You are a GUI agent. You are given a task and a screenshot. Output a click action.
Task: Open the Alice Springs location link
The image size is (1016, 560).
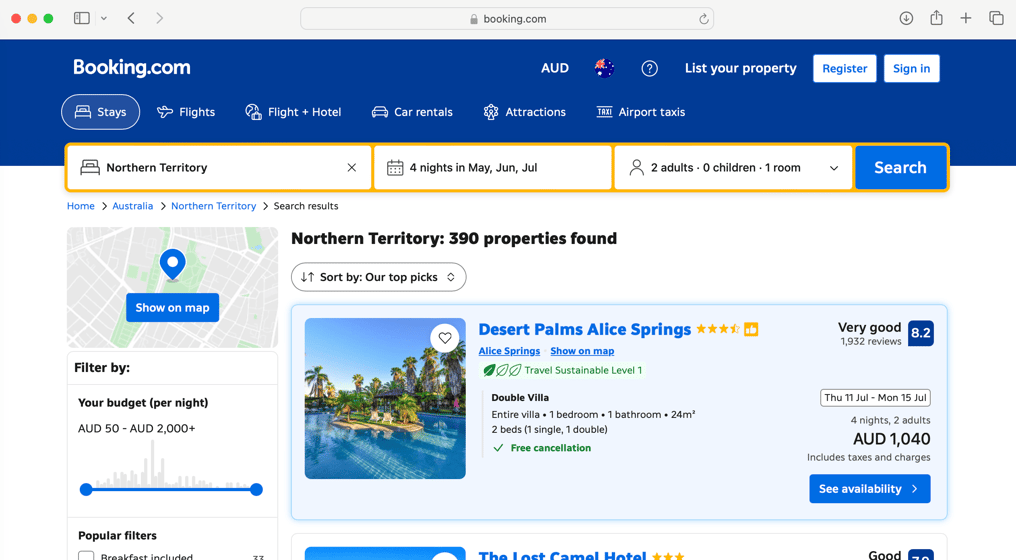point(509,351)
